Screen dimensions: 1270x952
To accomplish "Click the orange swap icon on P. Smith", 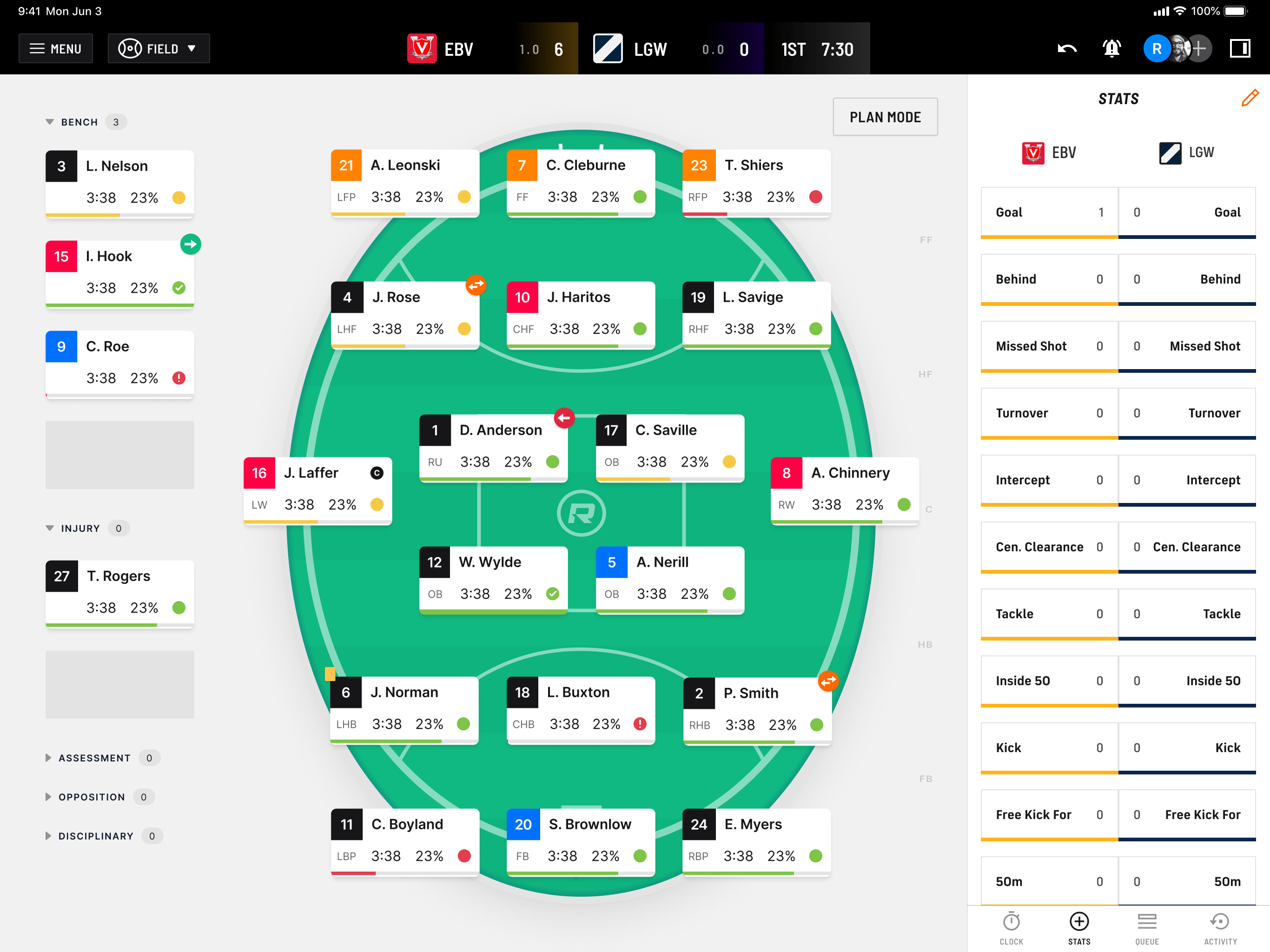I will [828, 681].
